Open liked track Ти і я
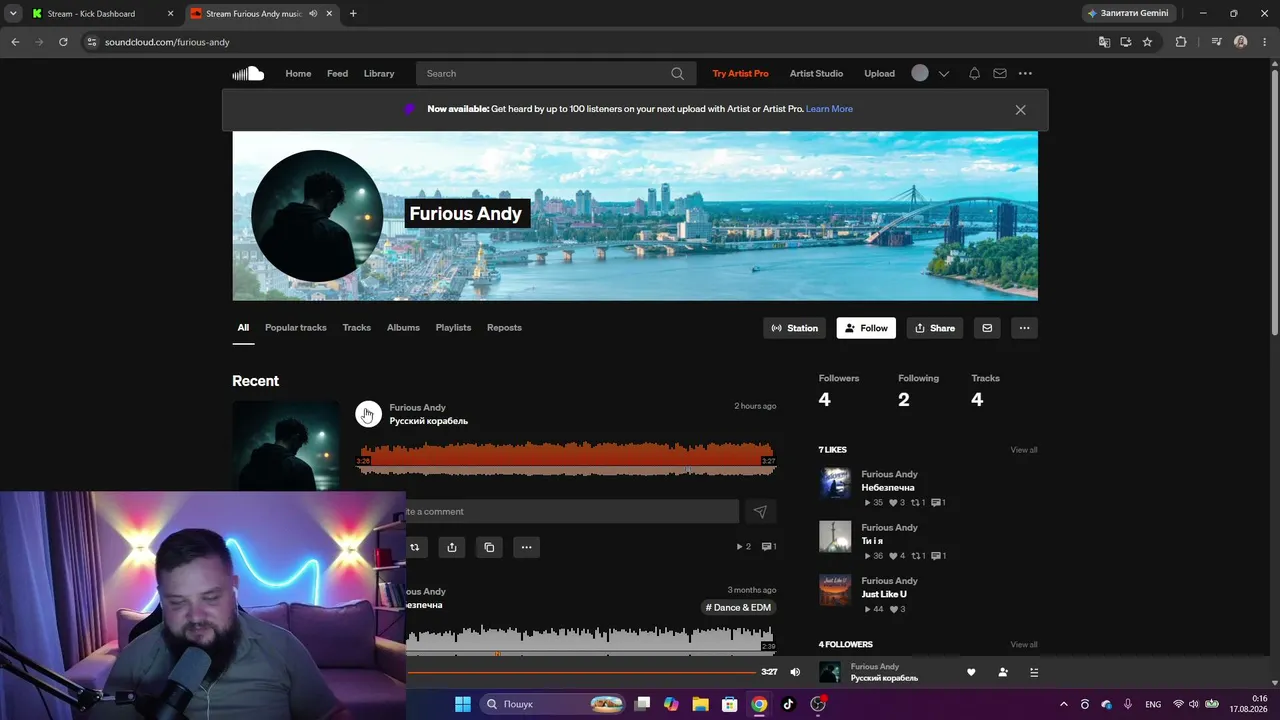The height and width of the screenshot is (720, 1280). pyautogui.click(x=872, y=541)
